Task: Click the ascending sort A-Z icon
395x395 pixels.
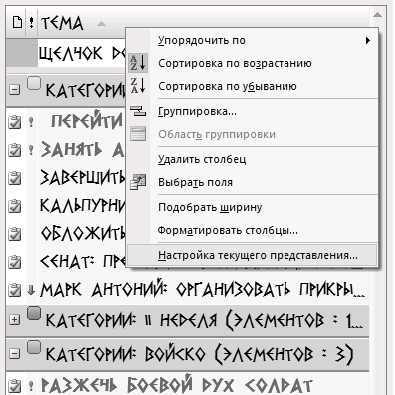Action: pos(138,63)
